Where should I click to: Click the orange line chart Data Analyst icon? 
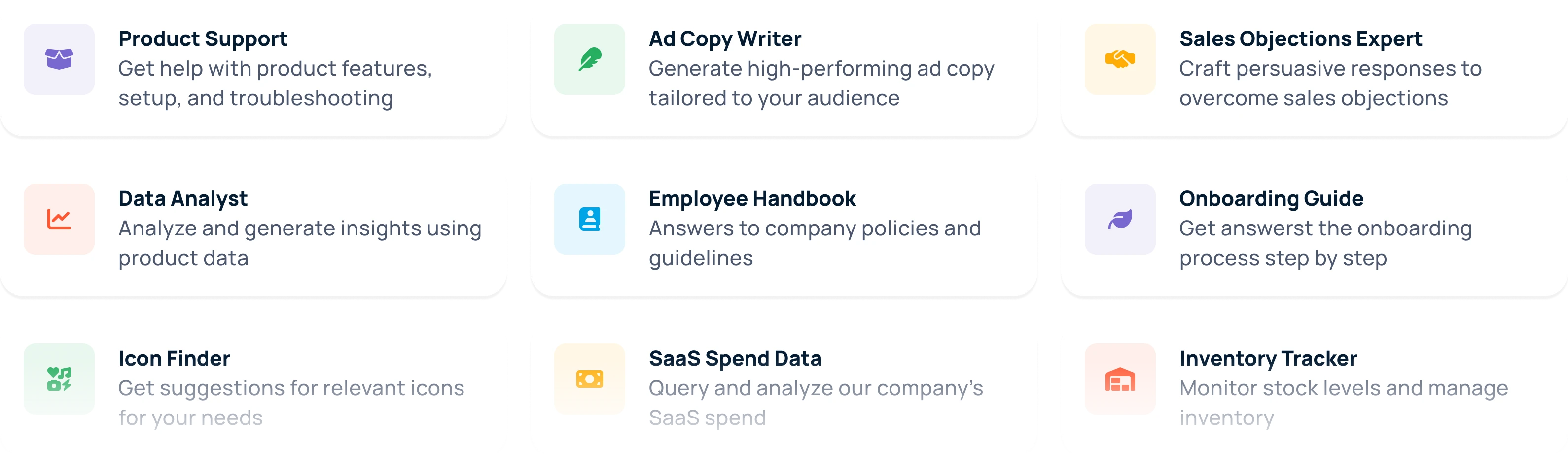click(x=59, y=219)
